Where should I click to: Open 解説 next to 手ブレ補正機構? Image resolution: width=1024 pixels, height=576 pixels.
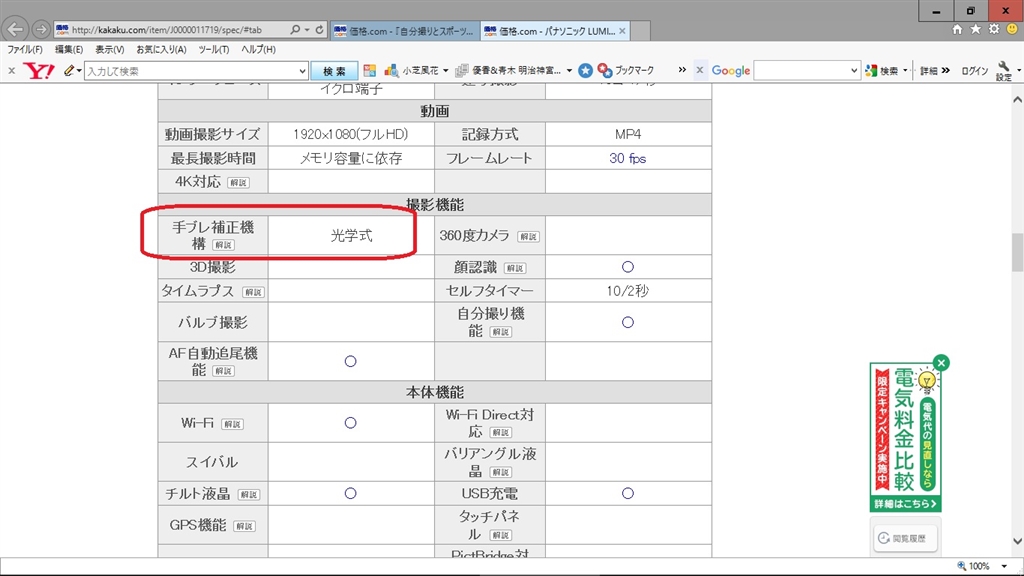pyautogui.click(x=224, y=245)
